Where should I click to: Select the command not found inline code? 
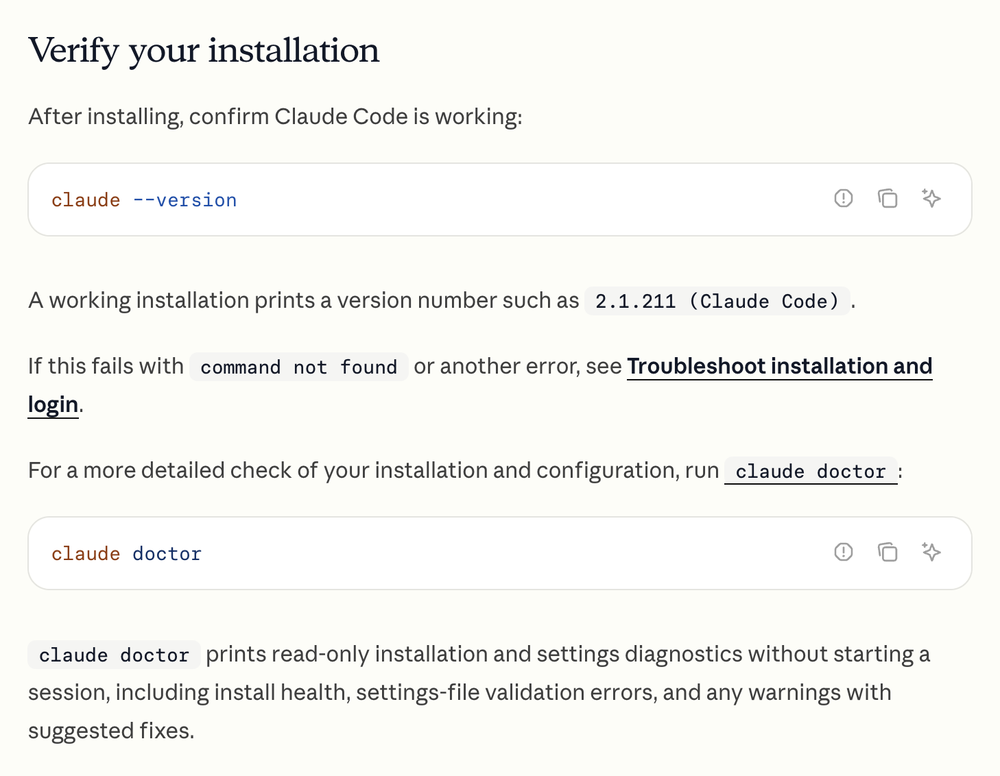click(x=298, y=367)
